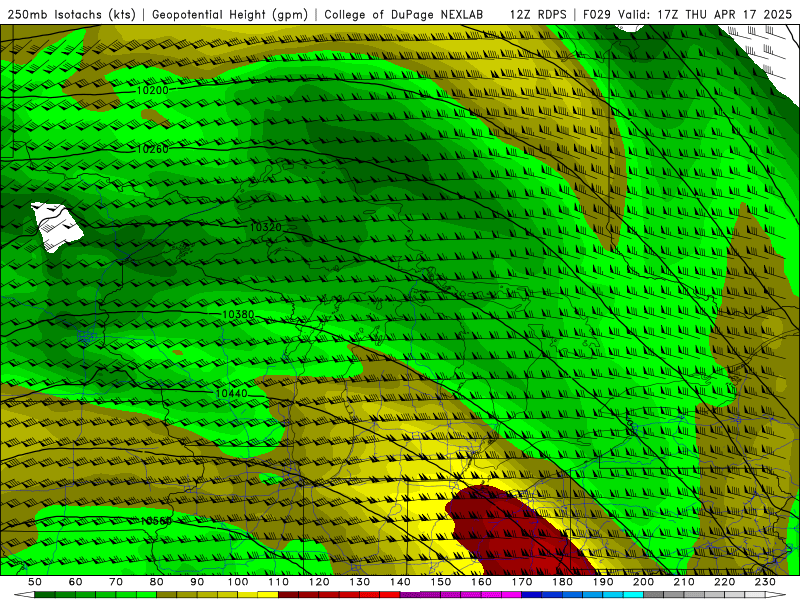Viewport: 800px width, 600px height.
Task: Click the 70 value on the color scale
Action: (116, 582)
